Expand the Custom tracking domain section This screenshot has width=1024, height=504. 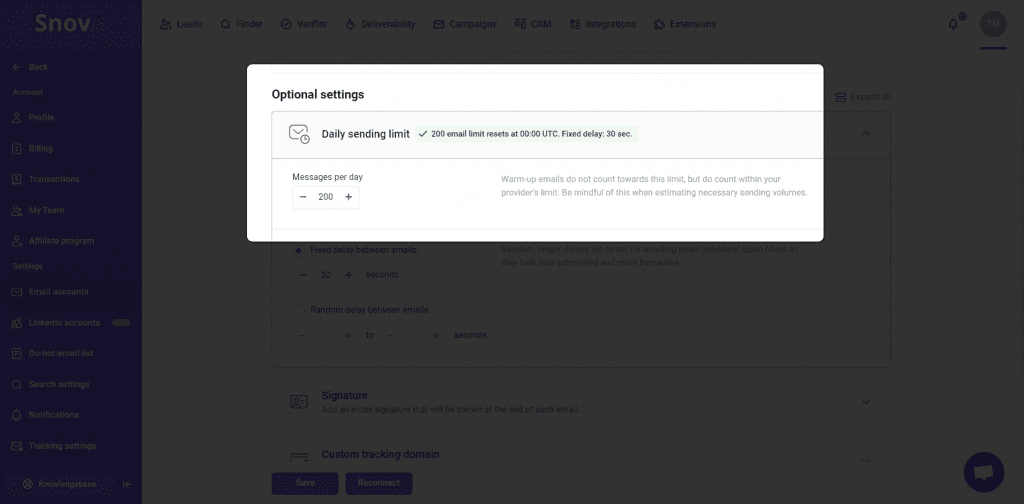tap(866, 459)
